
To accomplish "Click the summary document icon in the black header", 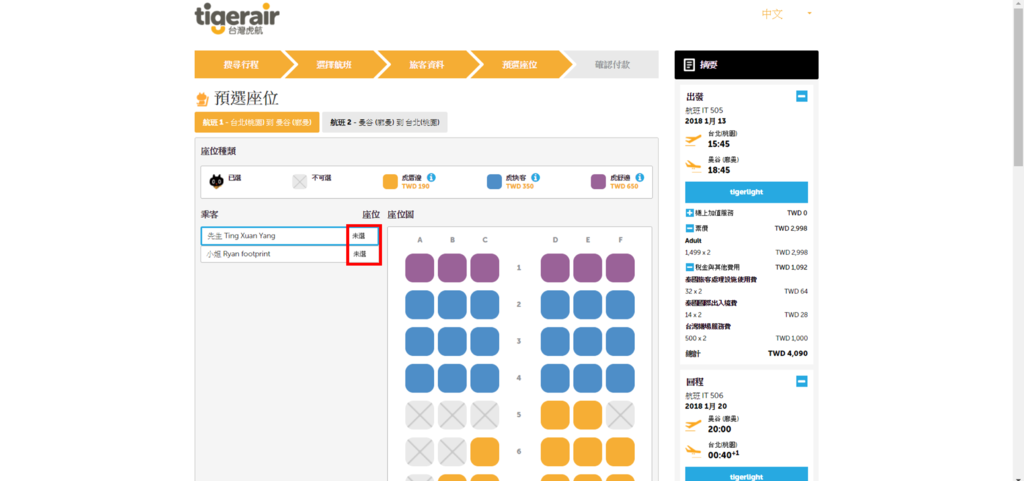I will pos(688,65).
